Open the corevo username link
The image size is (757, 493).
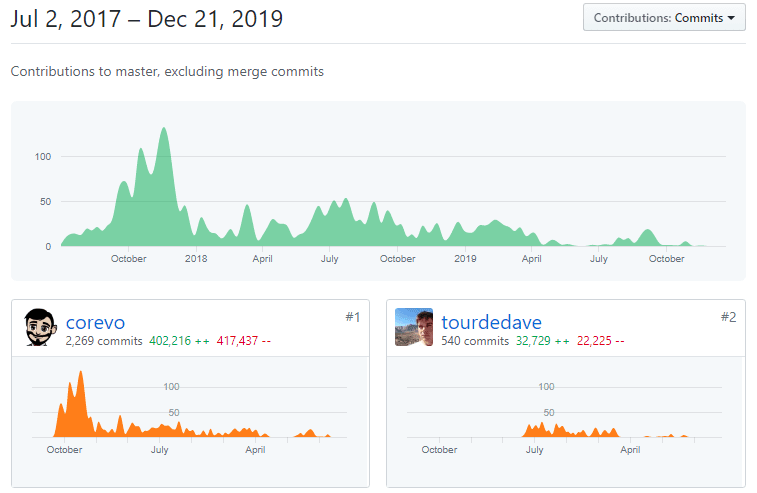coord(96,322)
